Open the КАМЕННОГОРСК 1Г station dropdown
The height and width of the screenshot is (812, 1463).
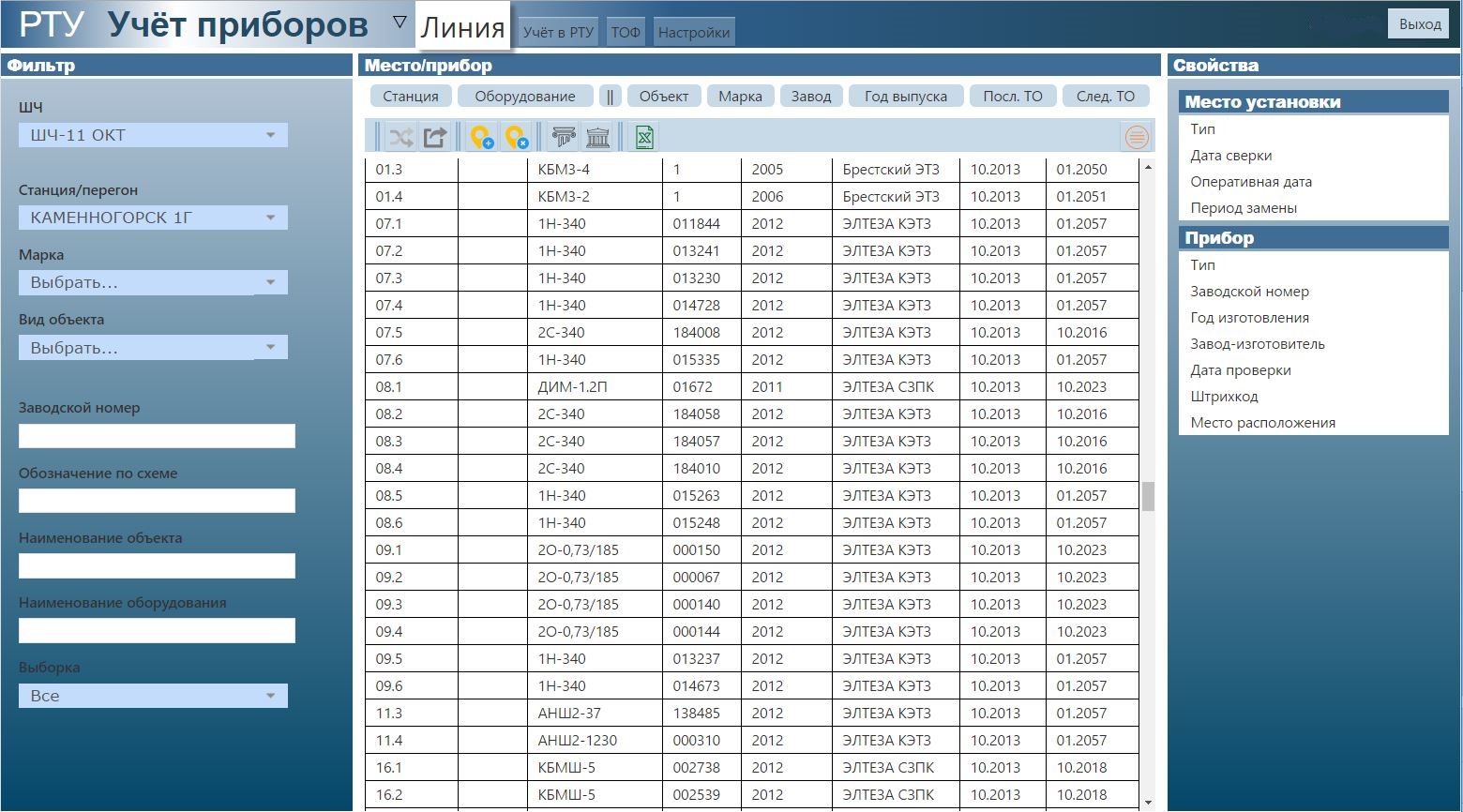pos(153,218)
